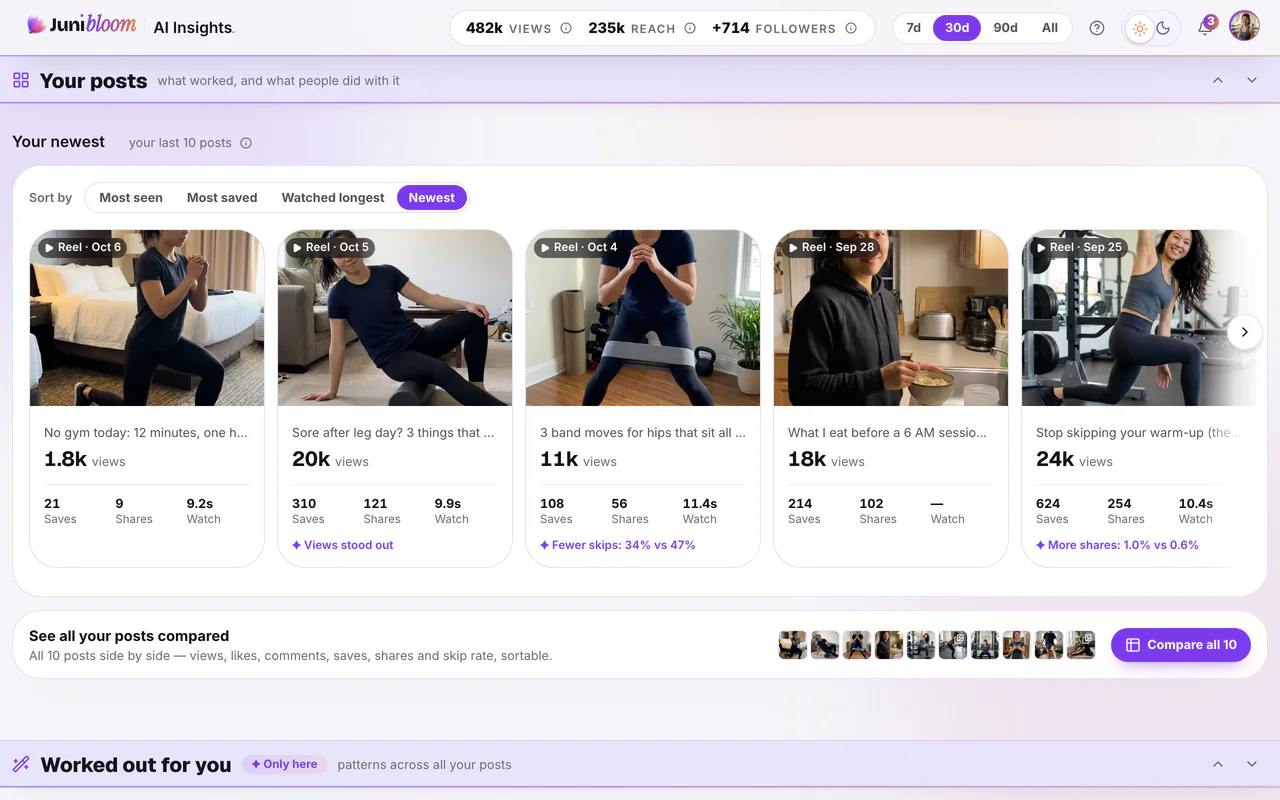Open the help question mark icon
Screen dimensions: 1280x800
click(x=1097, y=28)
